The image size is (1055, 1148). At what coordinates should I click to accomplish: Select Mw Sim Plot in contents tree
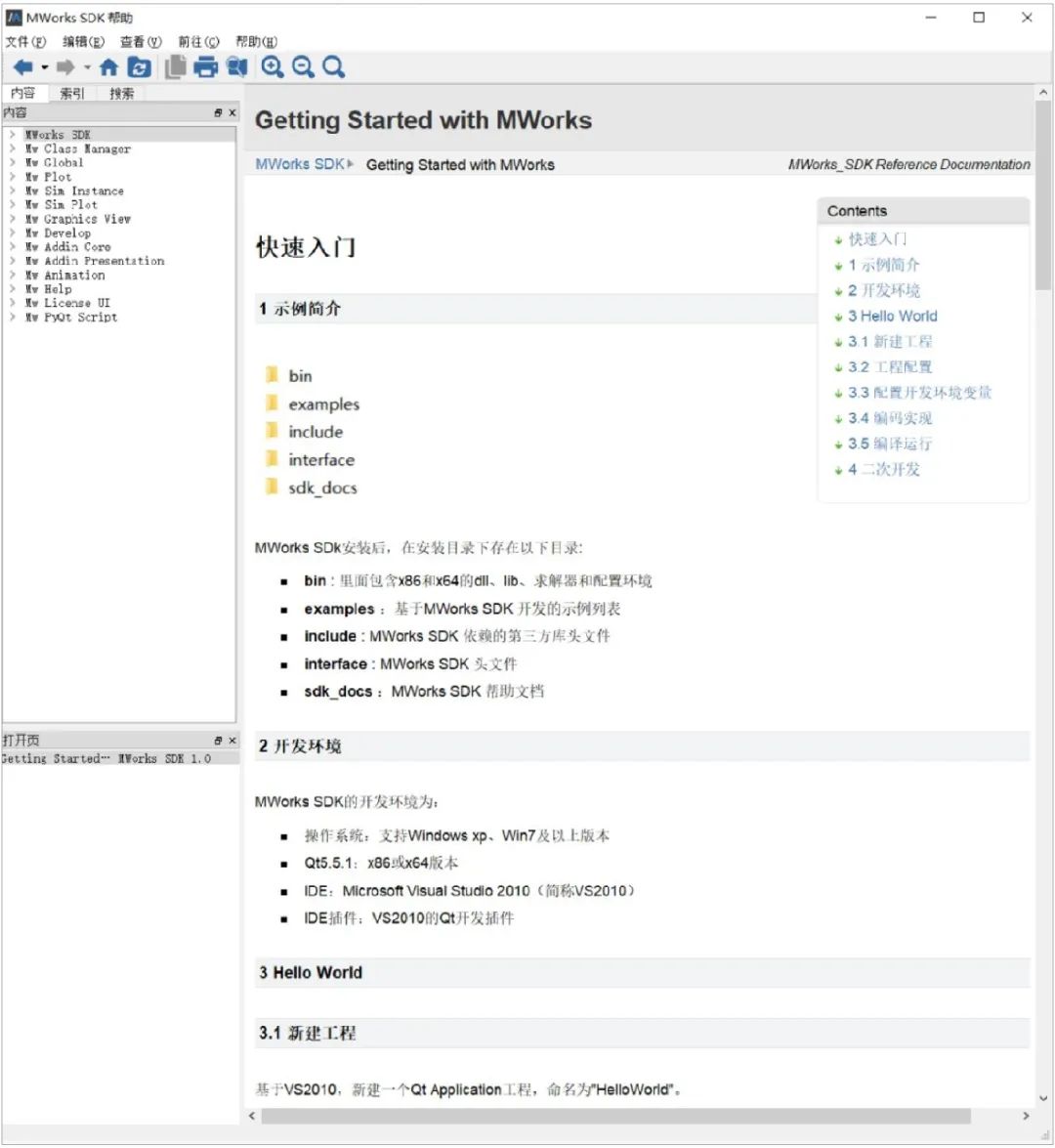[x=62, y=205]
